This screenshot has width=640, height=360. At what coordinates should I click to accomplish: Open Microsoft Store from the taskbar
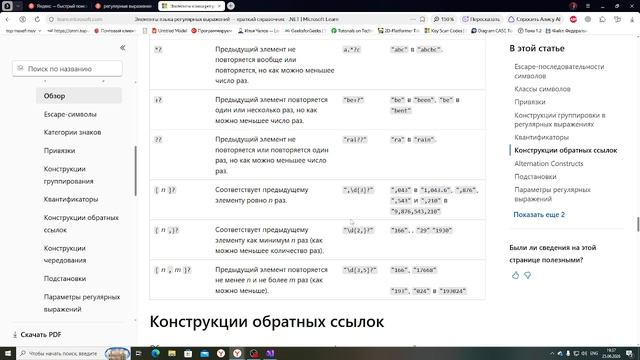point(188,353)
